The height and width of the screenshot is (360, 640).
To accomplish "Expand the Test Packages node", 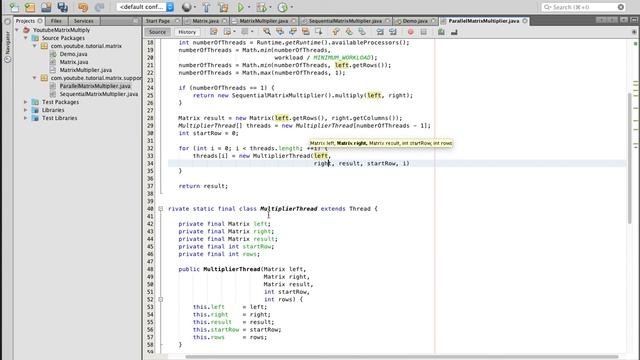I will (x=26, y=102).
